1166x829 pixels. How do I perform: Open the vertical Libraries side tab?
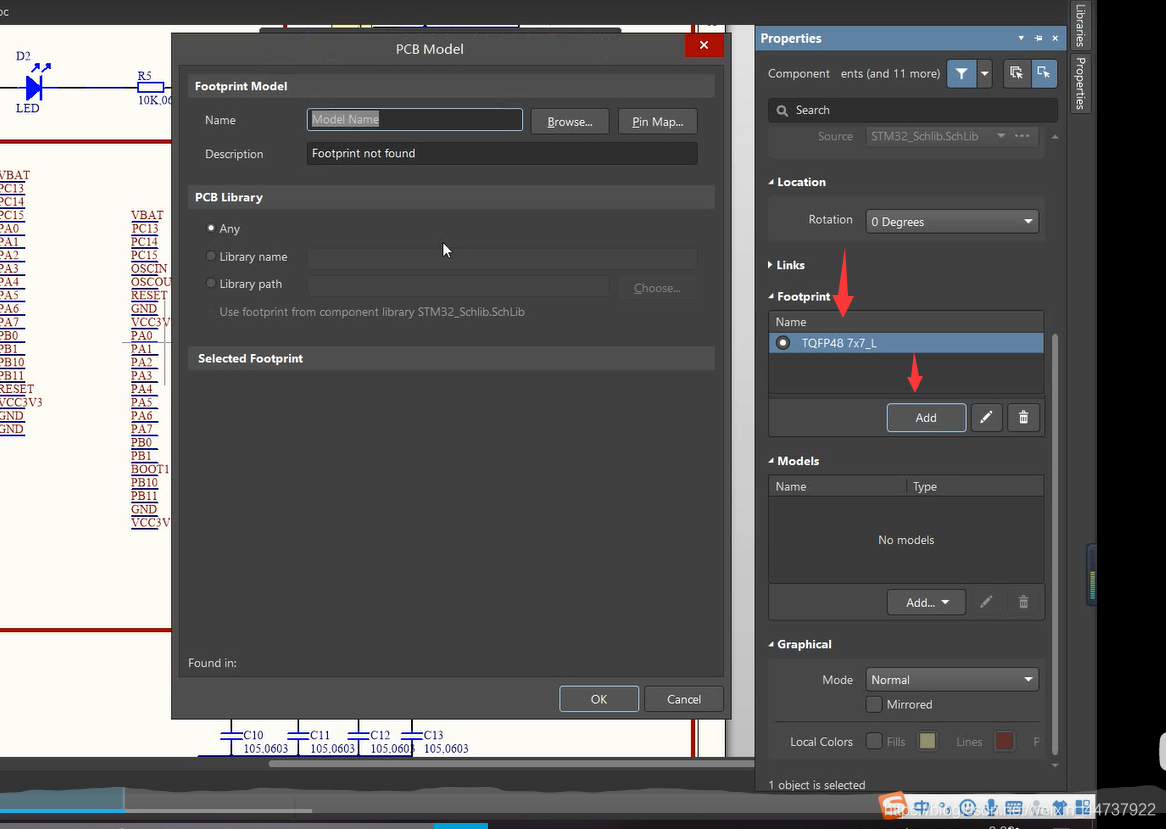tap(1080, 25)
